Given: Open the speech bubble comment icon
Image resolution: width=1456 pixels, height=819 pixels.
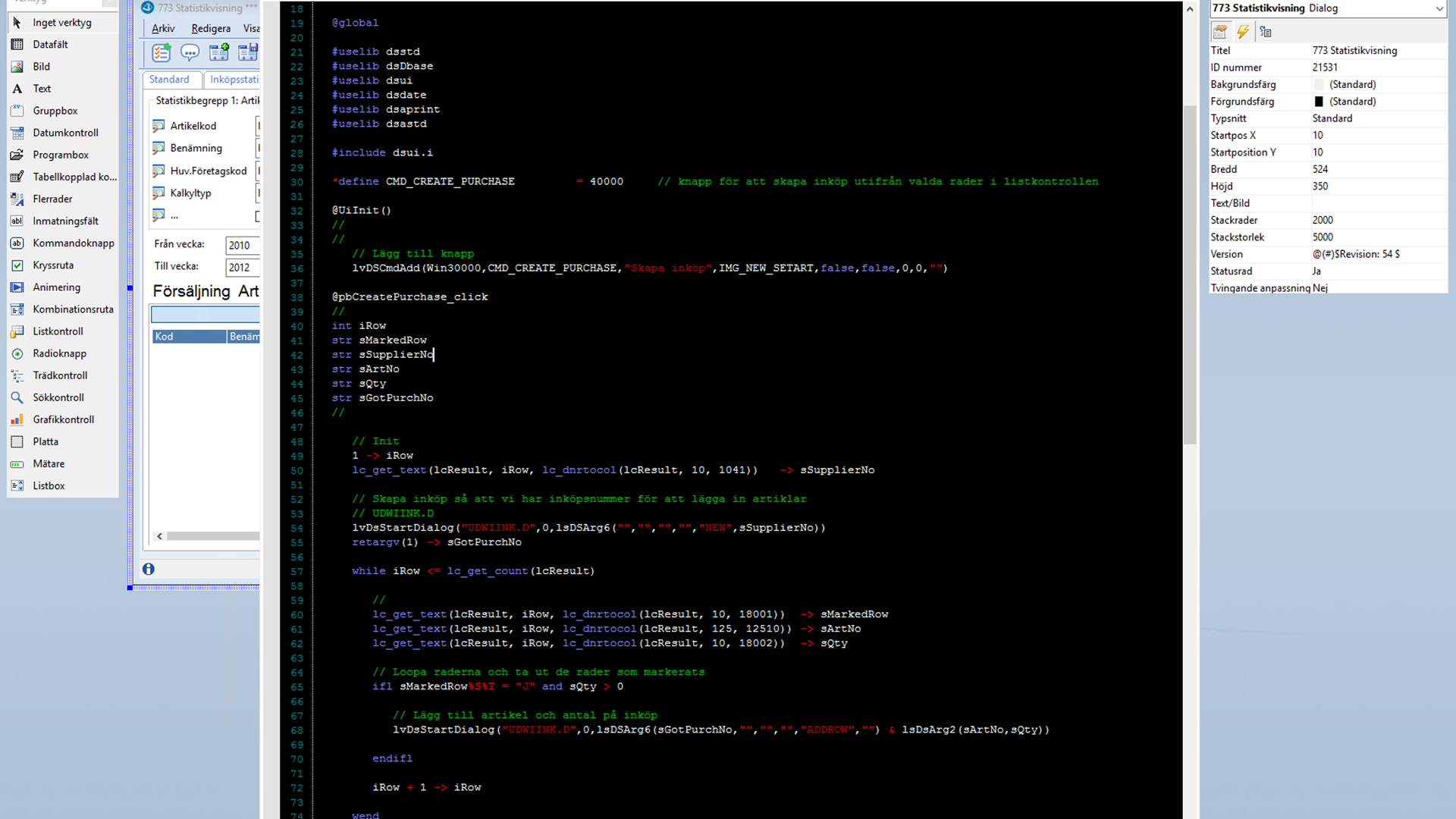Looking at the screenshot, I should point(190,52).
